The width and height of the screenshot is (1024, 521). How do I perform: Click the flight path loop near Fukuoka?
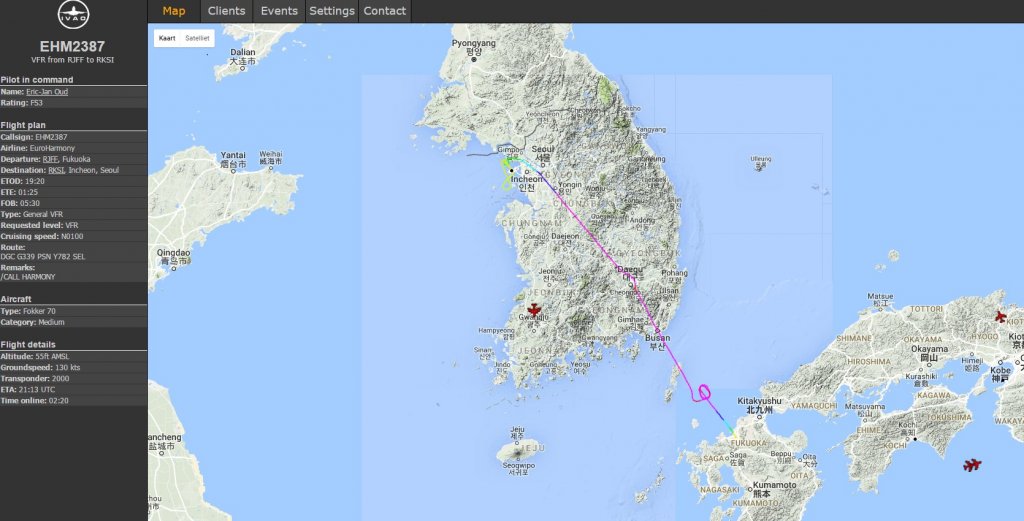click(x=704, y=392)
